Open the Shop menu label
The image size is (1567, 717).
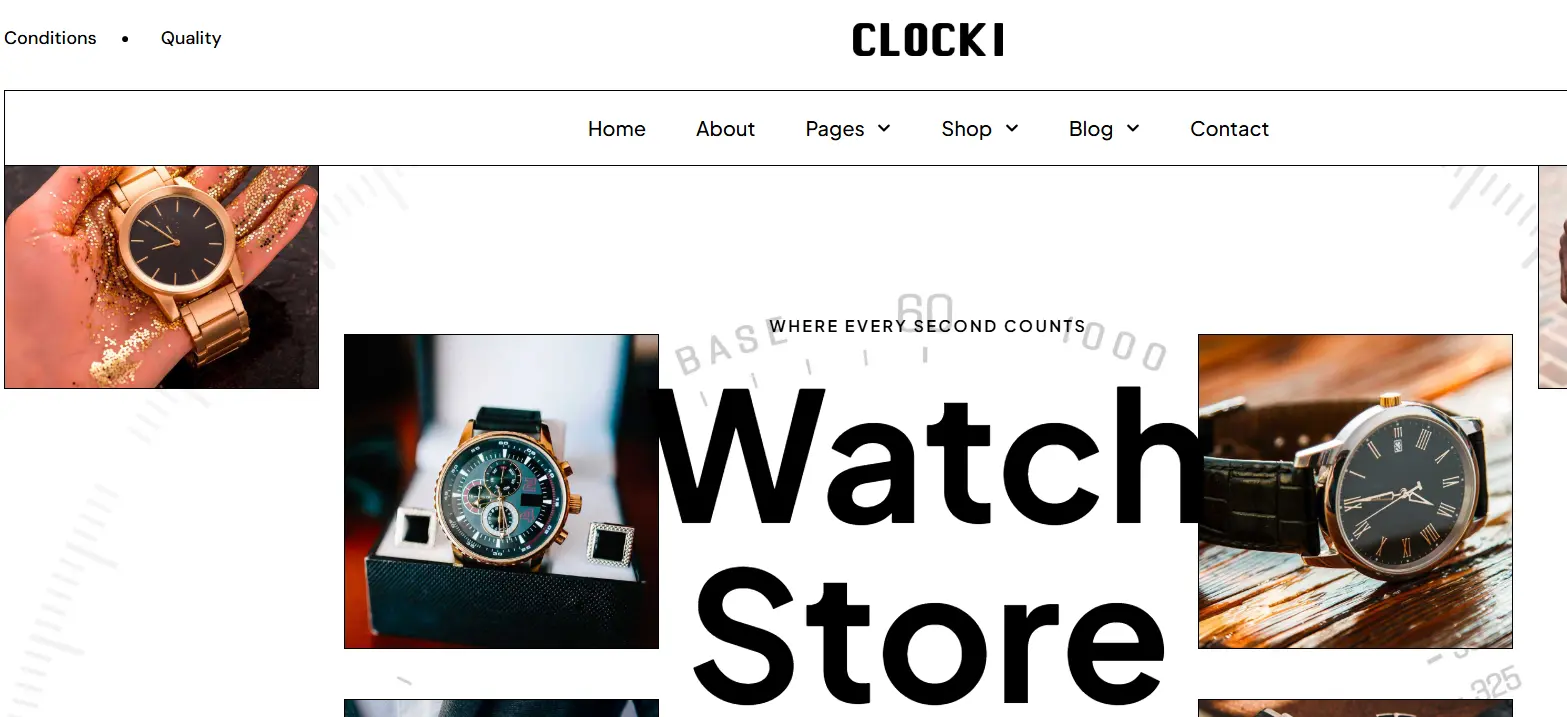[x=966, y=129]
